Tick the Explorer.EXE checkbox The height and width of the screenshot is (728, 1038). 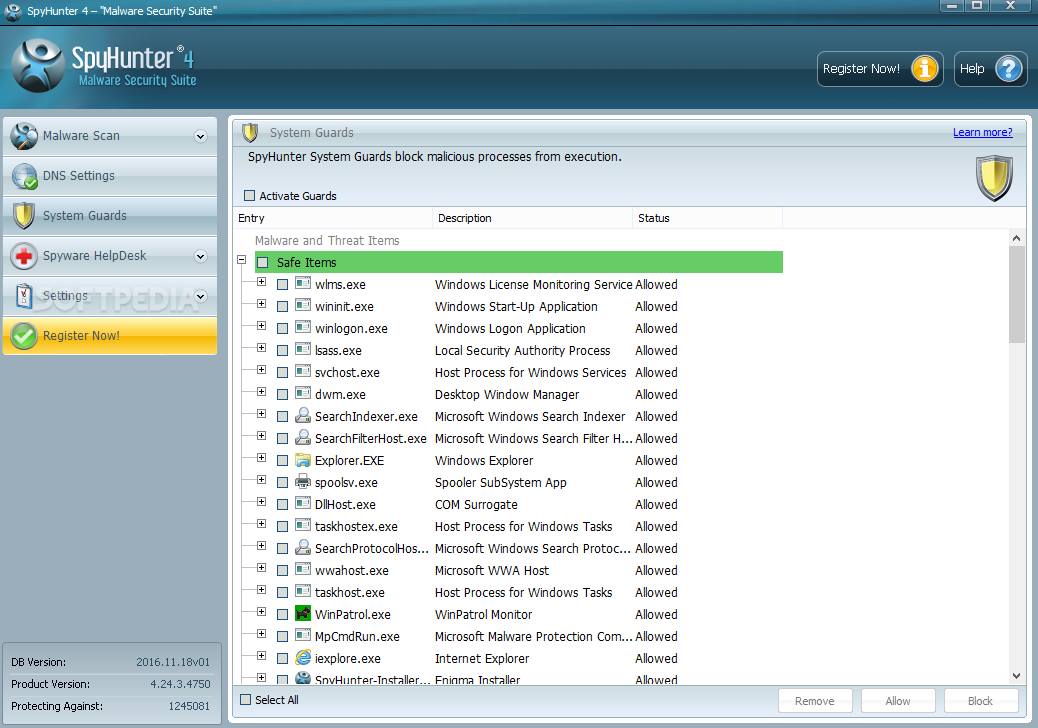click(282, 461)
